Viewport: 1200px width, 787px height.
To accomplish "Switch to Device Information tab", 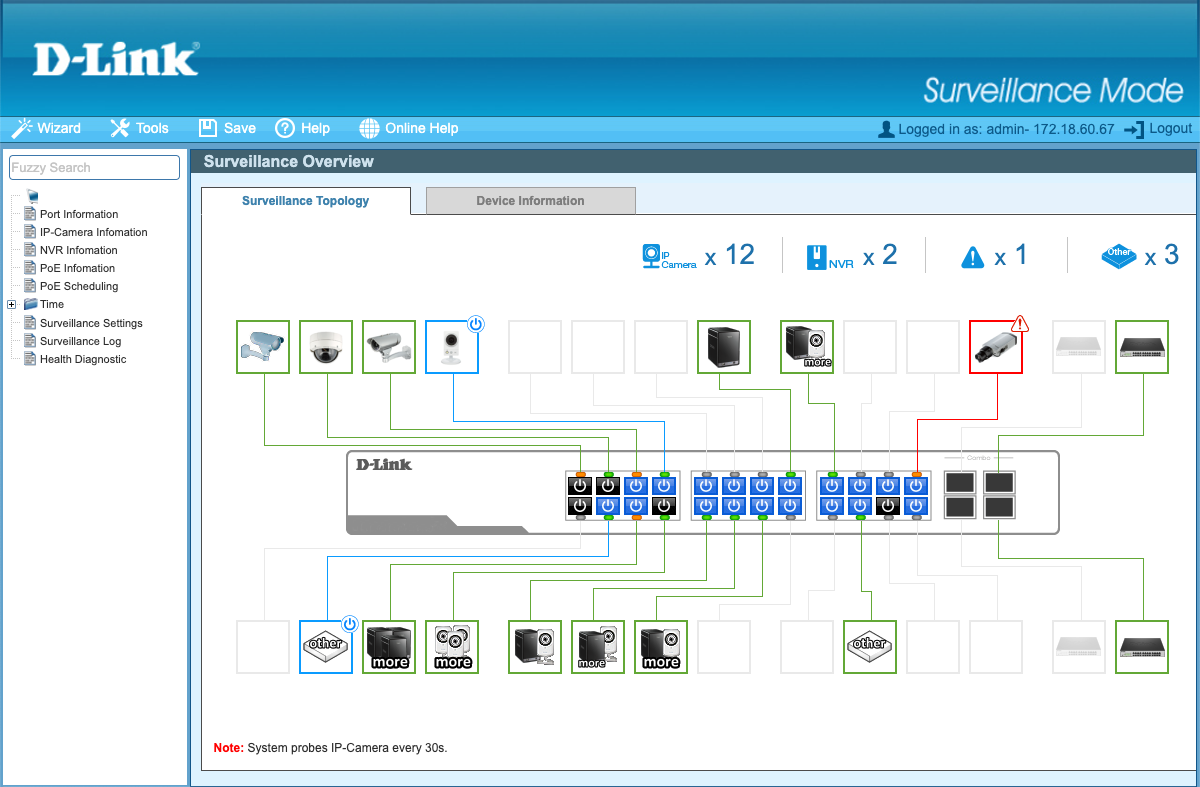I will click(x=530, y=201).
